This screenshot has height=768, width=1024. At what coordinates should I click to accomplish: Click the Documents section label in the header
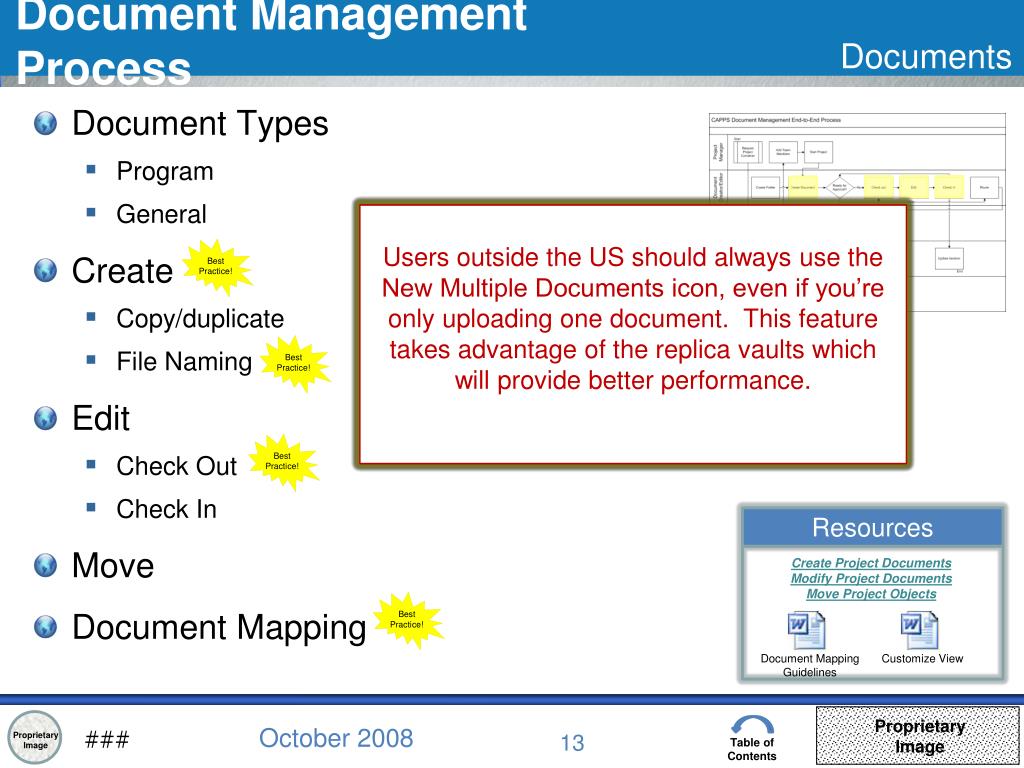click(926, 57)
